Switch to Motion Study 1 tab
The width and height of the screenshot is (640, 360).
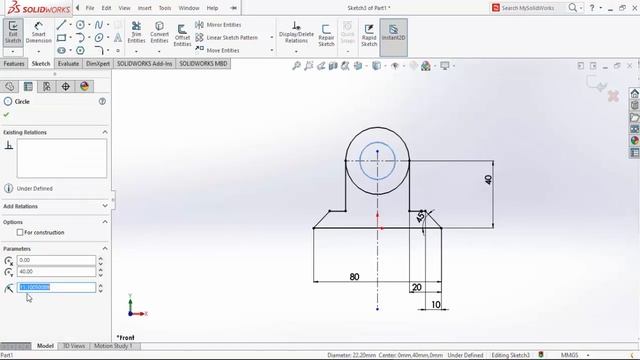(113, 346)
